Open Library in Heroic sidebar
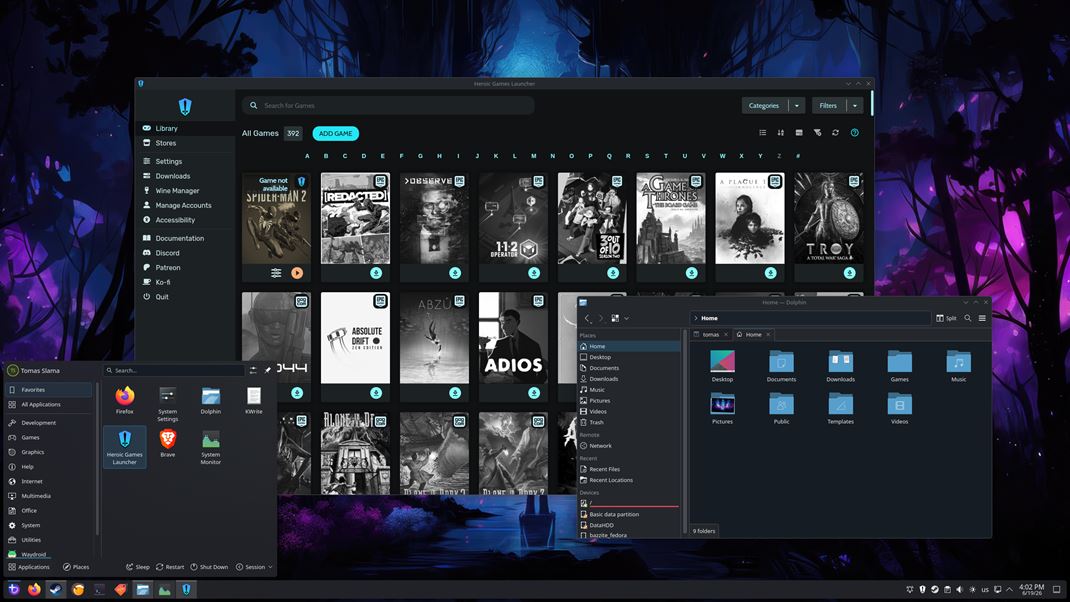1070x602 pixels. pos(185,128)
